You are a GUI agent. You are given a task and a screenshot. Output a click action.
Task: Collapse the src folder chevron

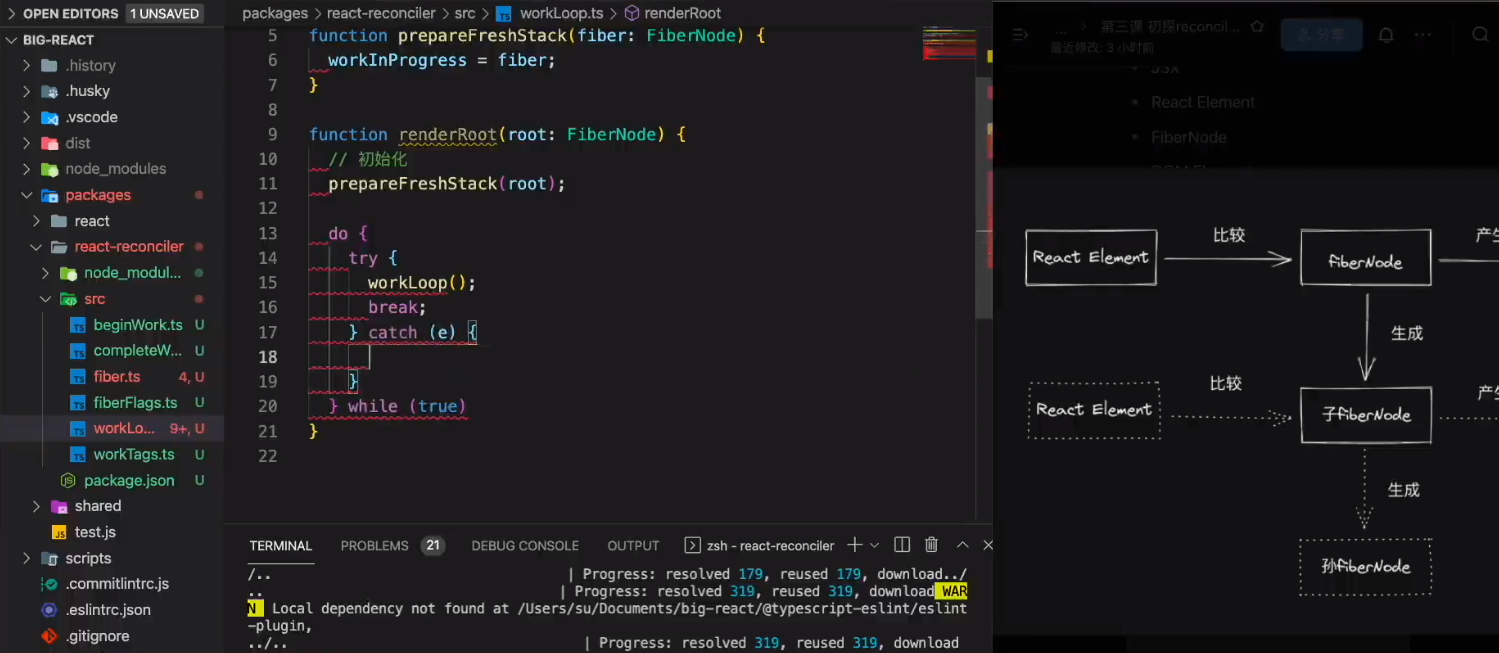(45, 299)
